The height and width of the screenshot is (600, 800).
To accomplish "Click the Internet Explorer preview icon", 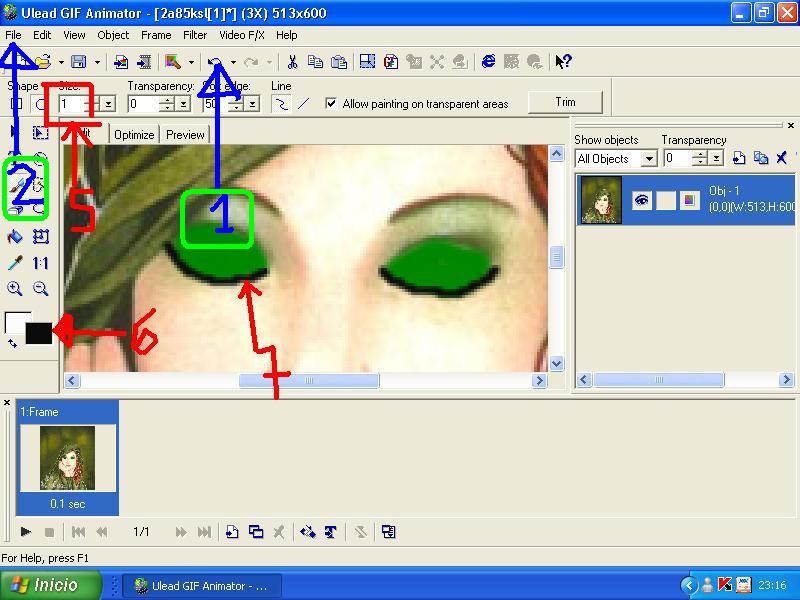I will coord(488,62).
